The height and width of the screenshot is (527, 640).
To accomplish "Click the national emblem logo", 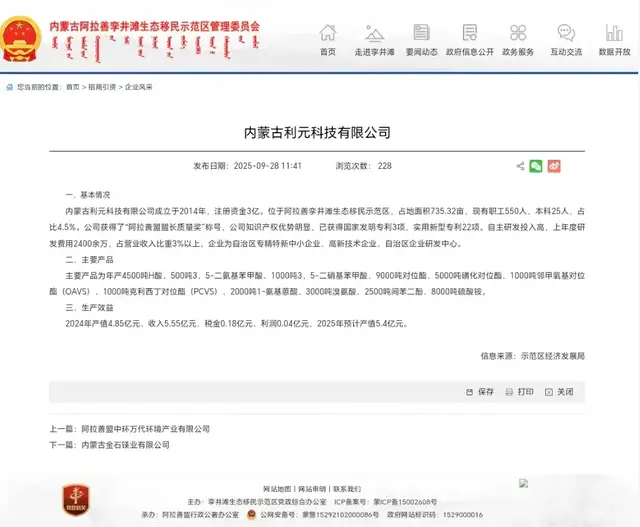I will [20, 39].
